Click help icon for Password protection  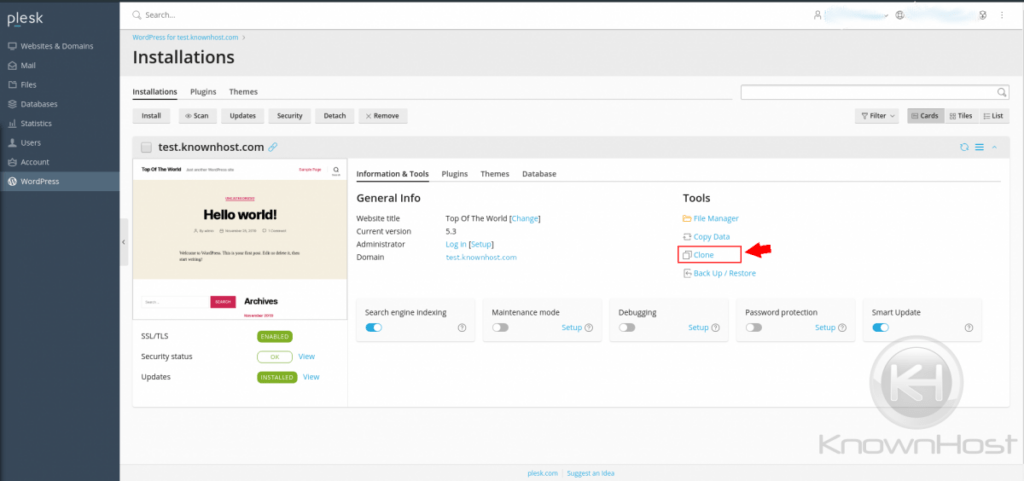(842, 328)
